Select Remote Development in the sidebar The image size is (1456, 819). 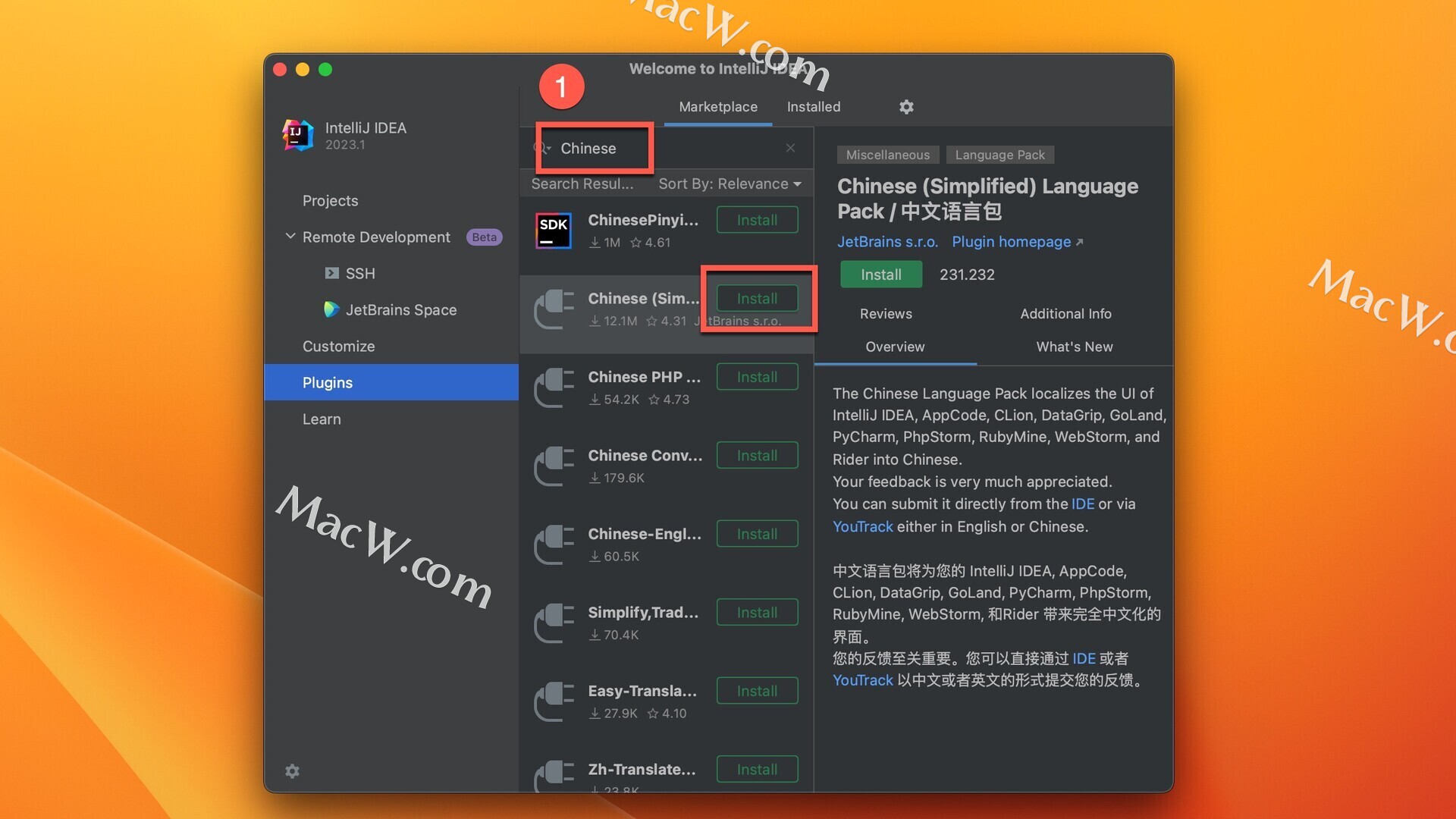tap(376, 237)
